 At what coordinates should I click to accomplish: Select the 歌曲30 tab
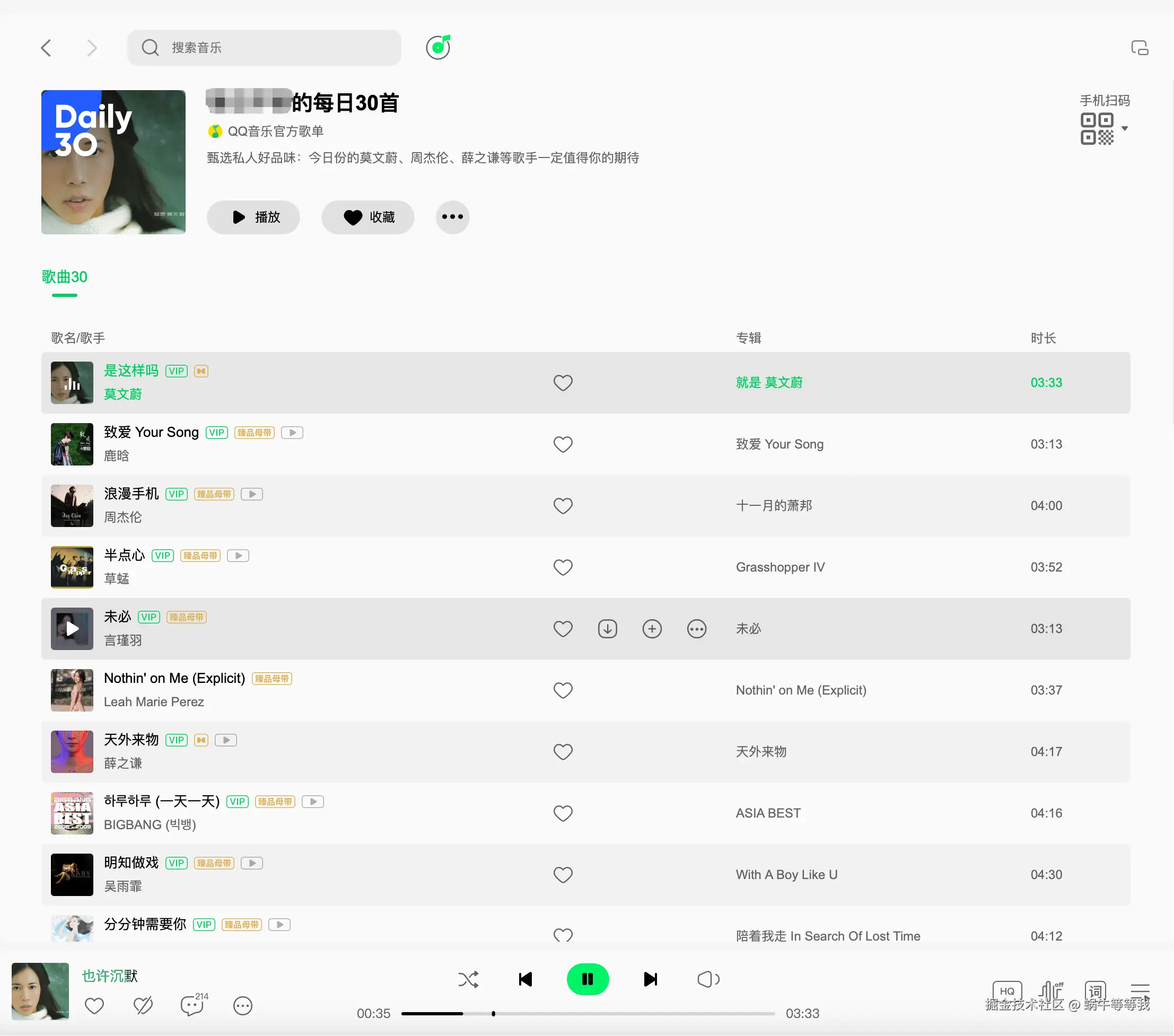pos(64,277)
